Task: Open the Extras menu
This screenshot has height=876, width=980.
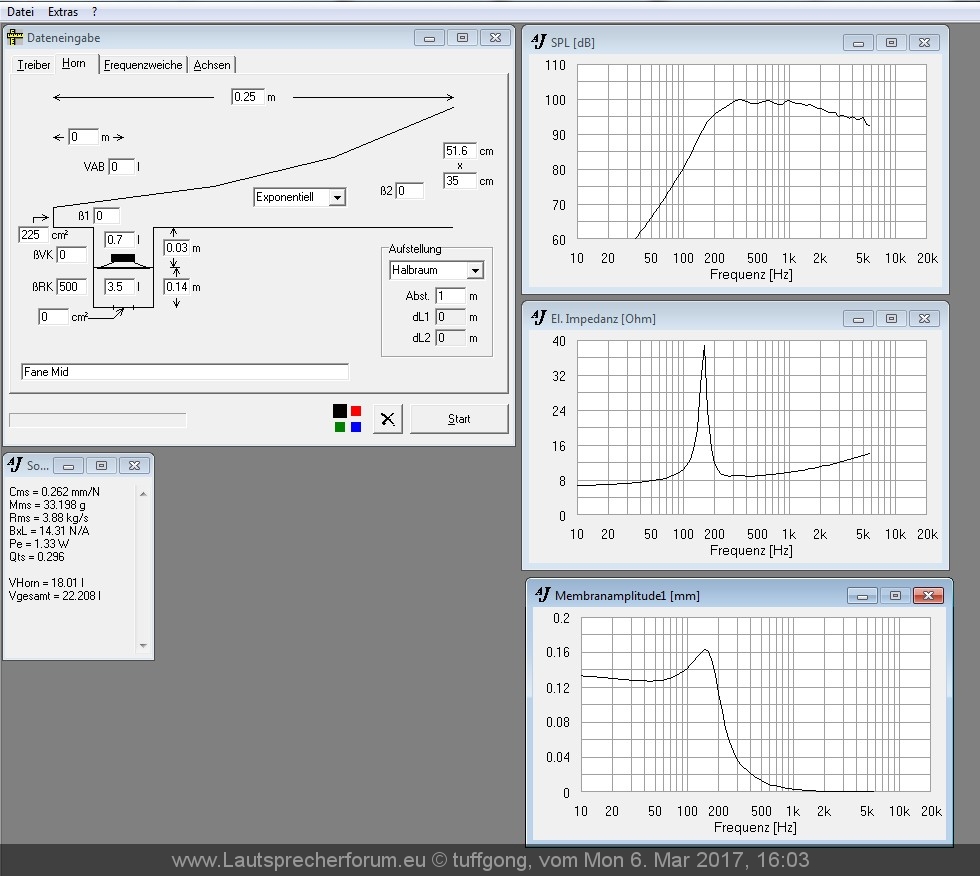Action: tap(63, 12)
